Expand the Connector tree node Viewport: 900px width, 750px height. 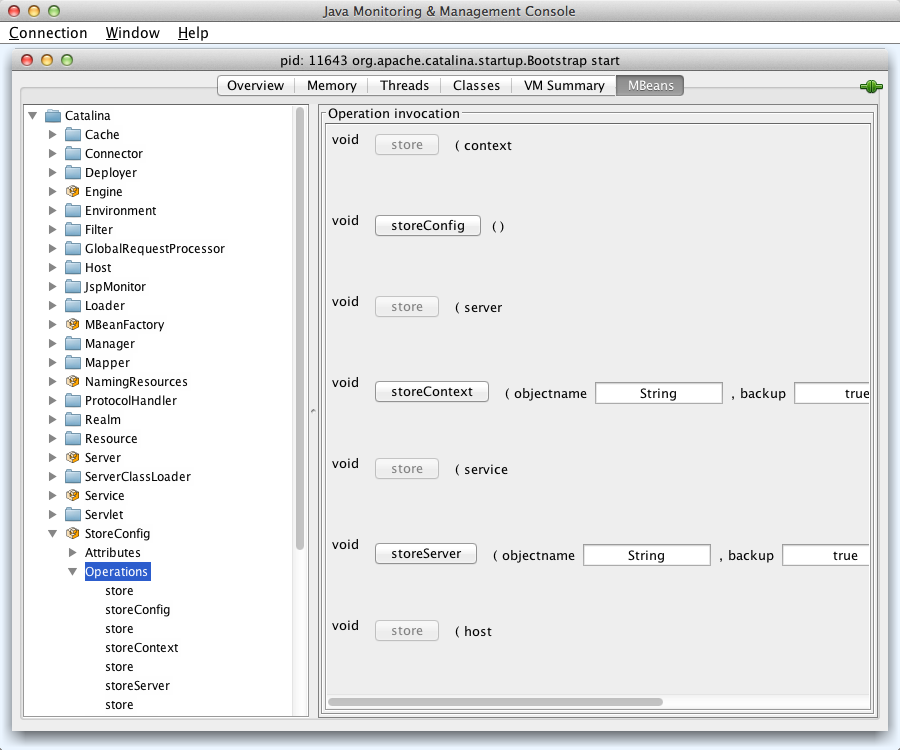click(53, 154)
